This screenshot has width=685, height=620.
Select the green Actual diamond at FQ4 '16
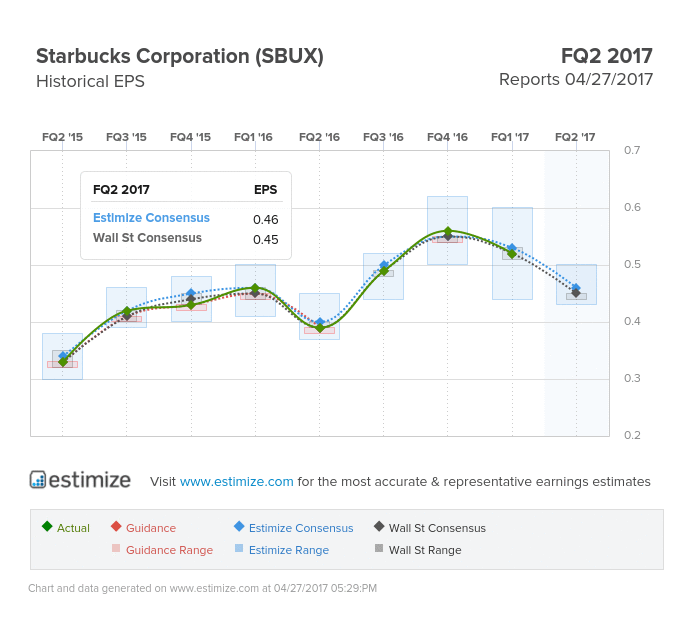pyautogui.click(x=448, y=231)
